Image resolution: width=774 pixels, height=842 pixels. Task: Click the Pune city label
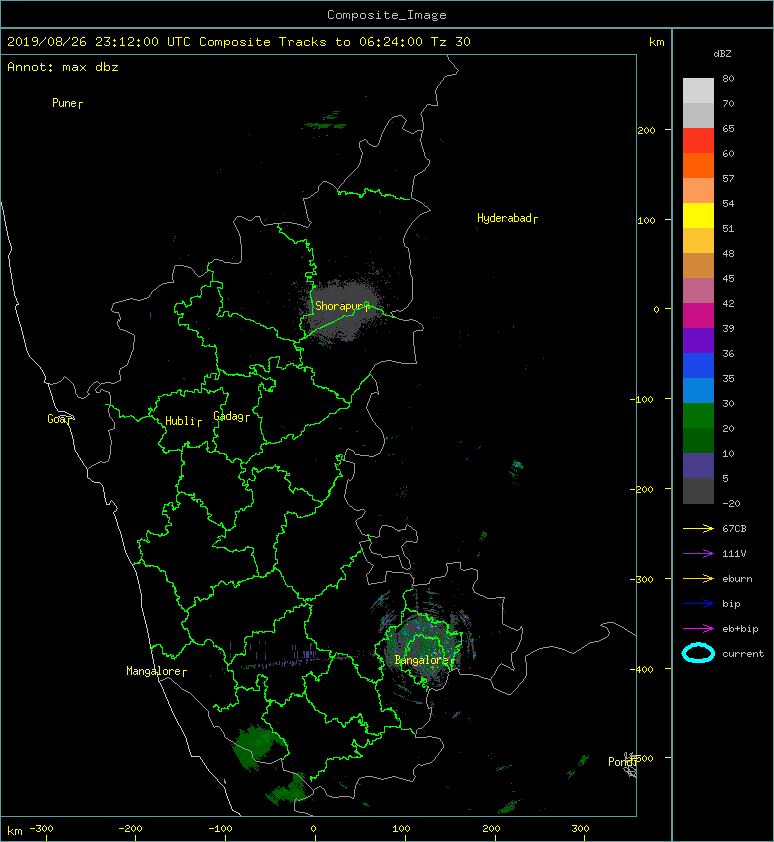pyautogui.click(x=67, y=103)
